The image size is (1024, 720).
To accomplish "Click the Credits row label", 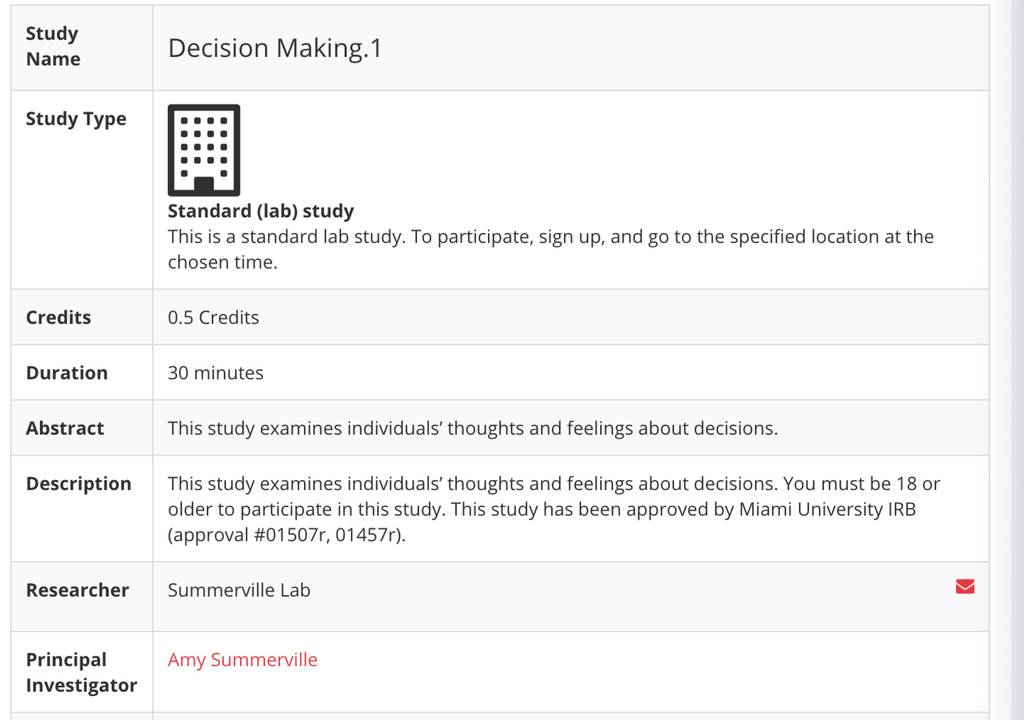I will point(58,318).
